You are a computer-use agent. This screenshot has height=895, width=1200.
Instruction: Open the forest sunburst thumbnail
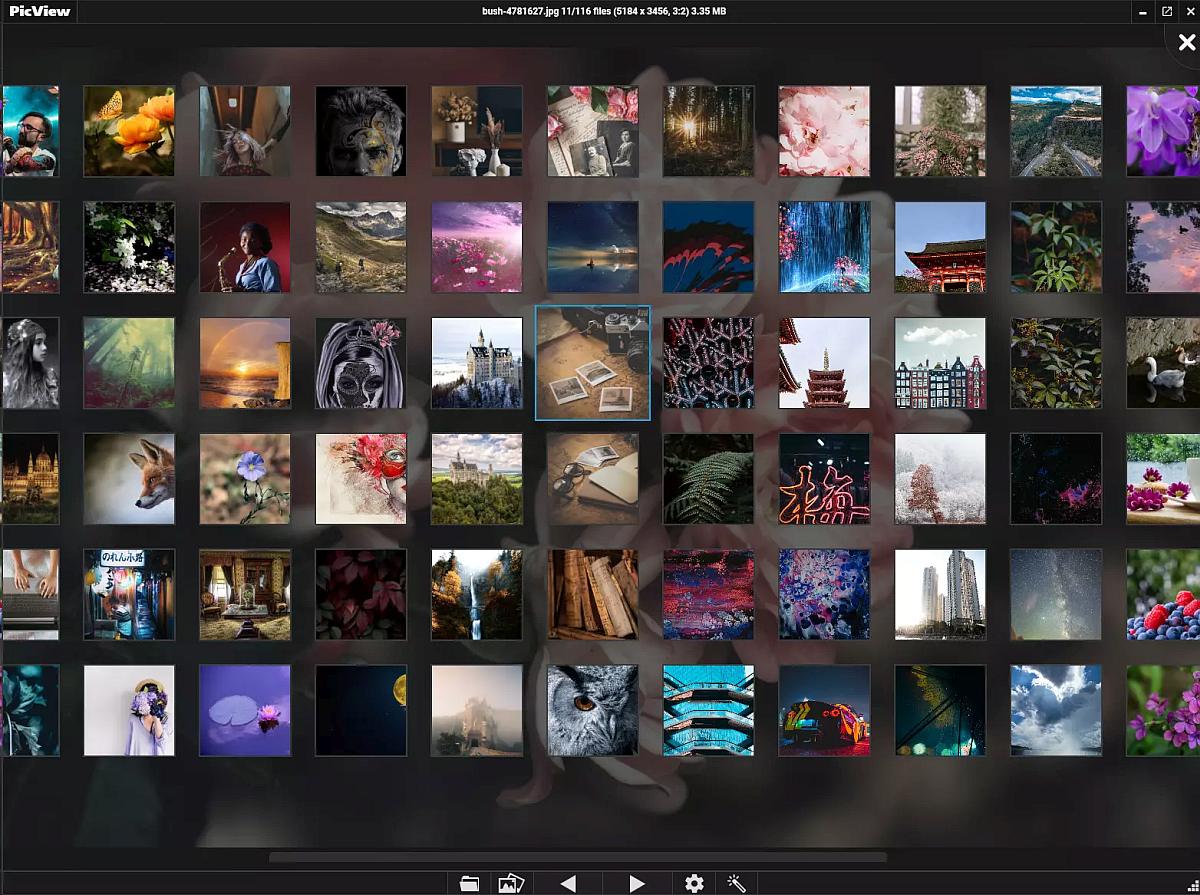(x=709, y=131)
